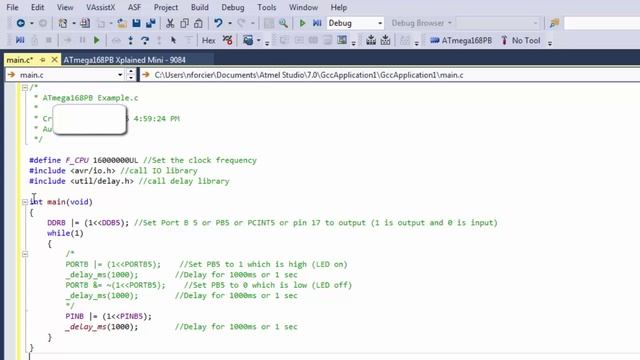Open the File menu
Screen dimensions: 640x360
pos(12,7)
